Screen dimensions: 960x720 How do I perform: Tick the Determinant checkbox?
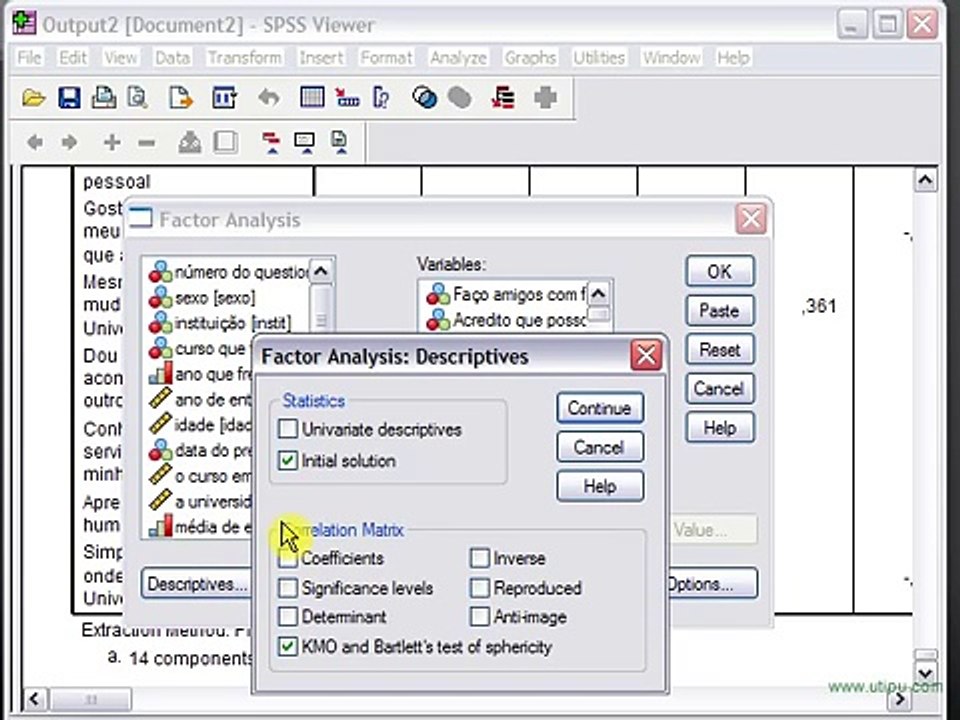tap(288, 617)
